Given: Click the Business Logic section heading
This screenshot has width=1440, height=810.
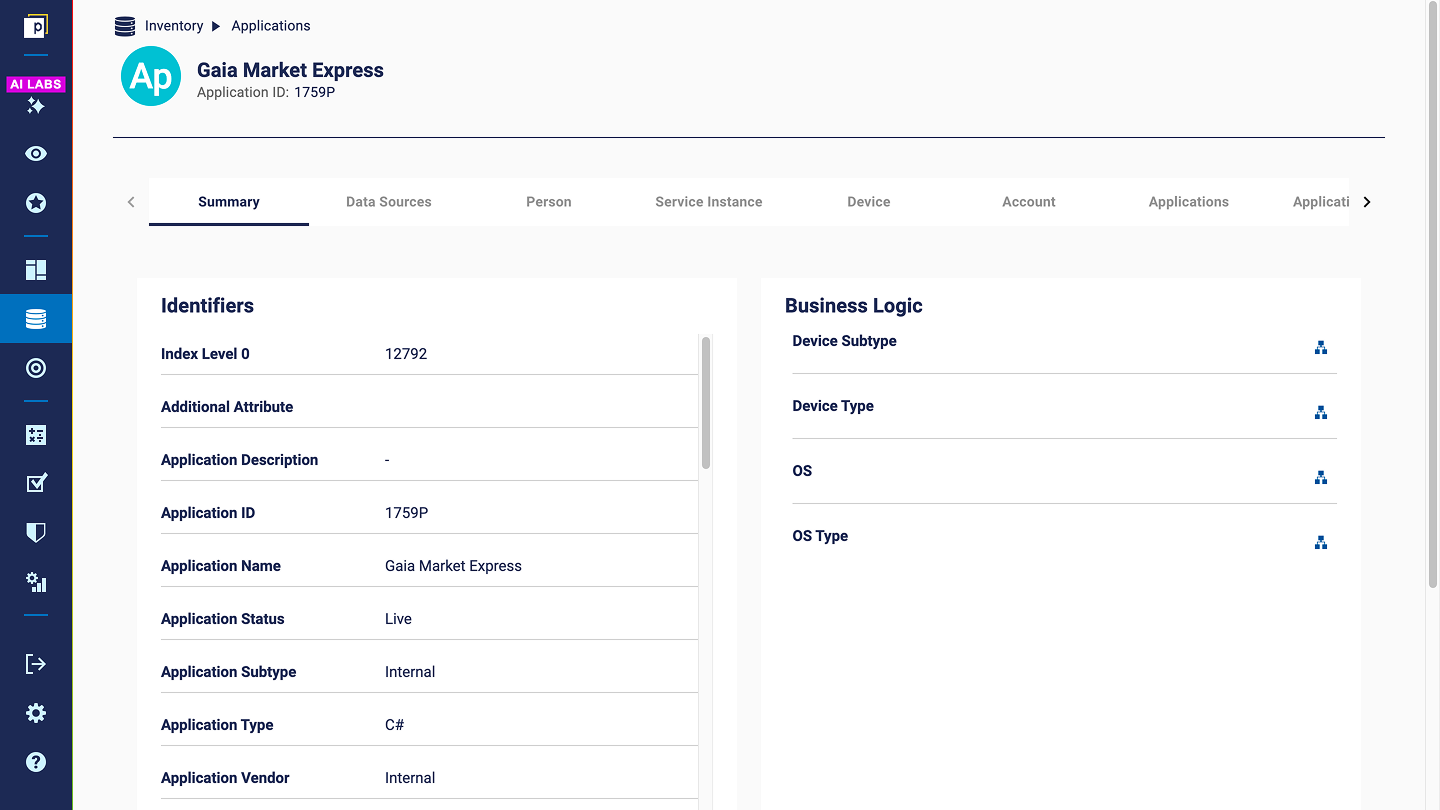Looking at the screenshot, I should pos(854,306).
